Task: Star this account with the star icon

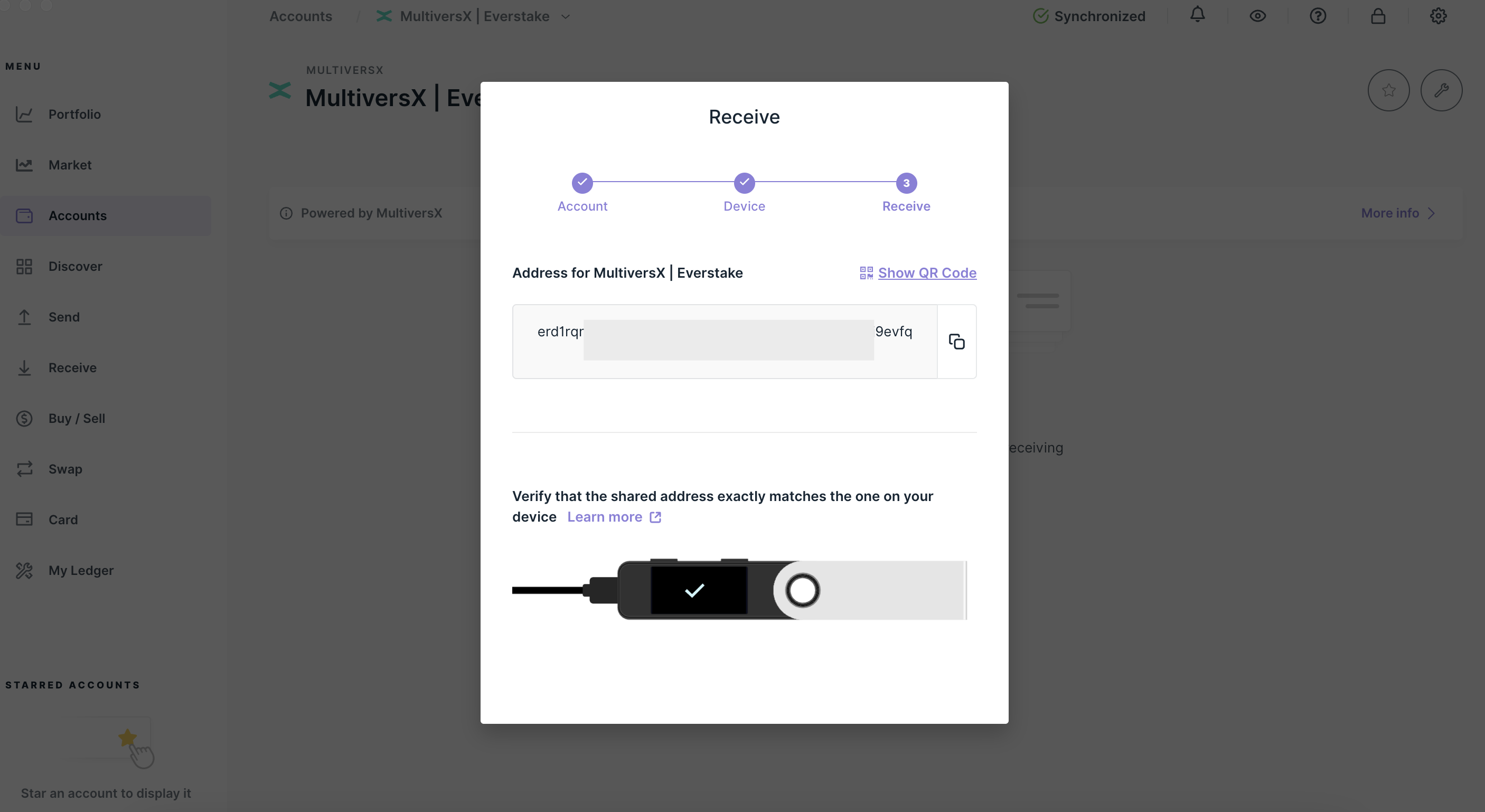Action: pyautogui.click(x=1389, y=90)
